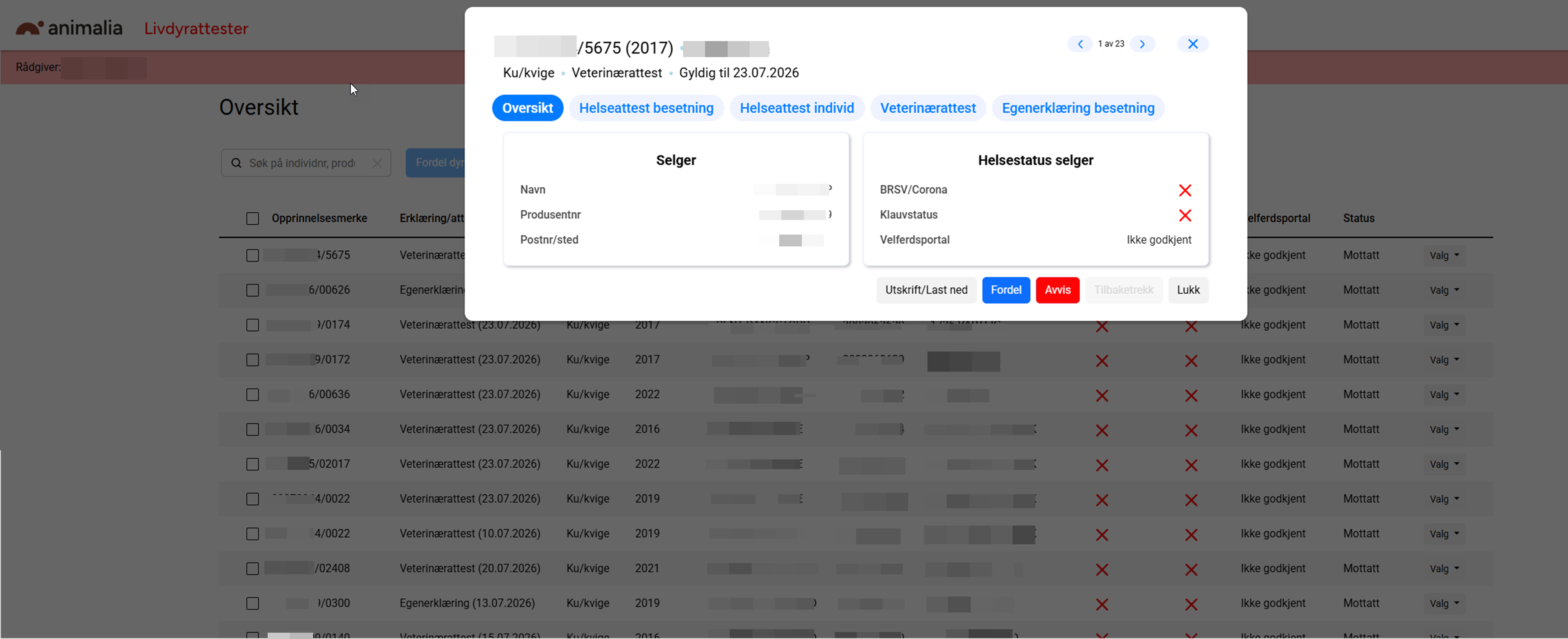Tick the checkbox for row 4/5675
The image size is (1568, 639).
click(253, 256)
